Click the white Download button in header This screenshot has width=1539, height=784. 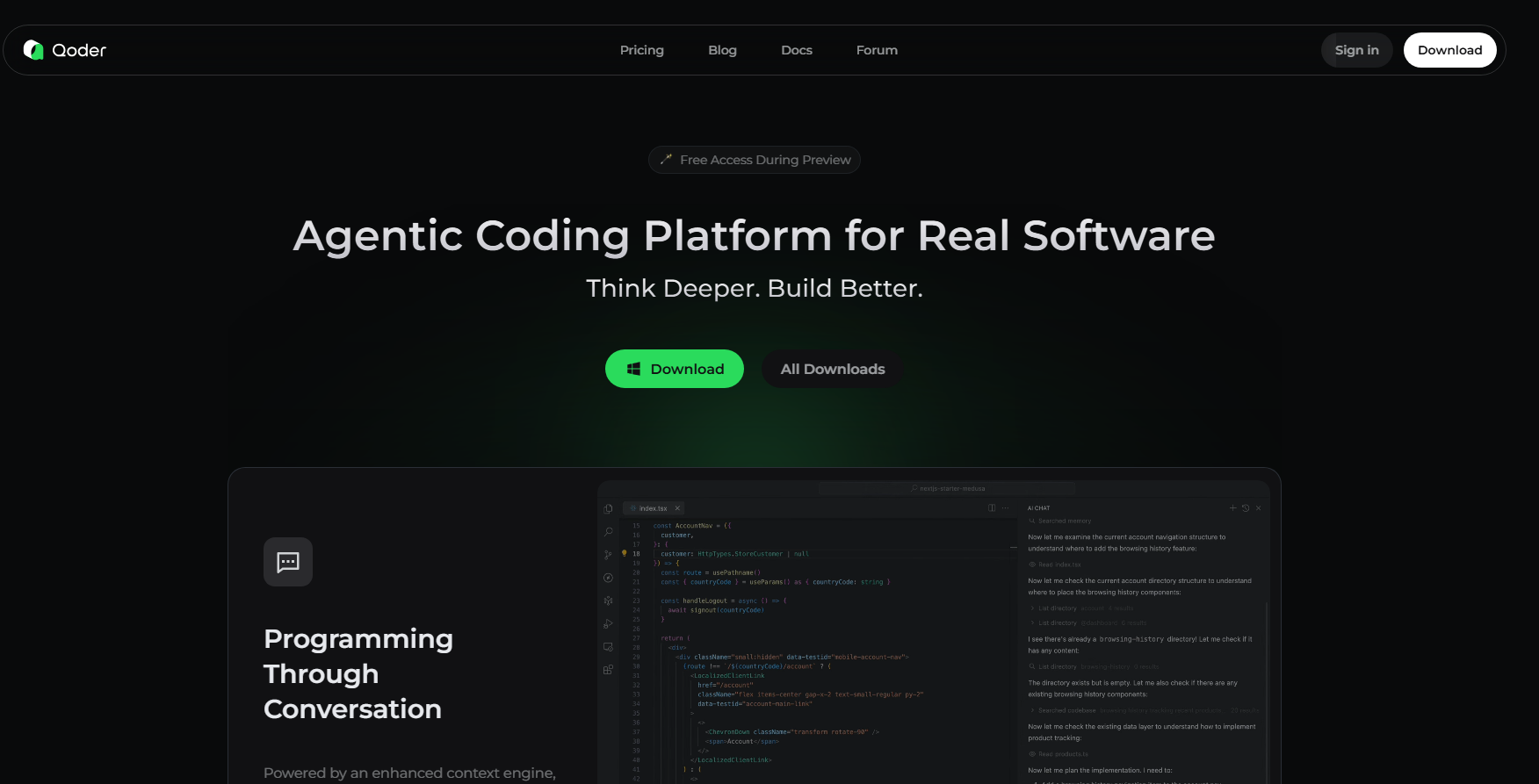pos(1449,50)
